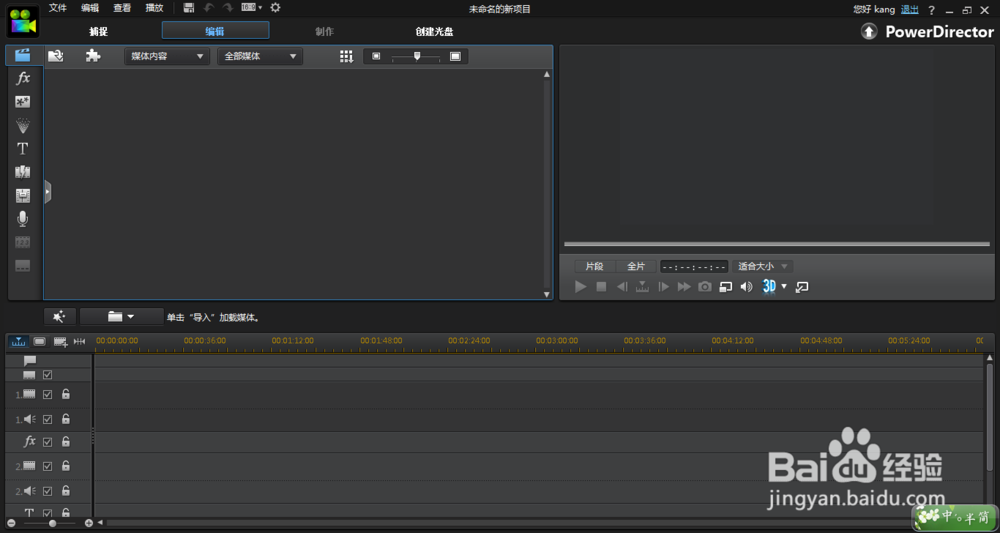
Task: Open preferences with the gear icon
Action: 276,8
